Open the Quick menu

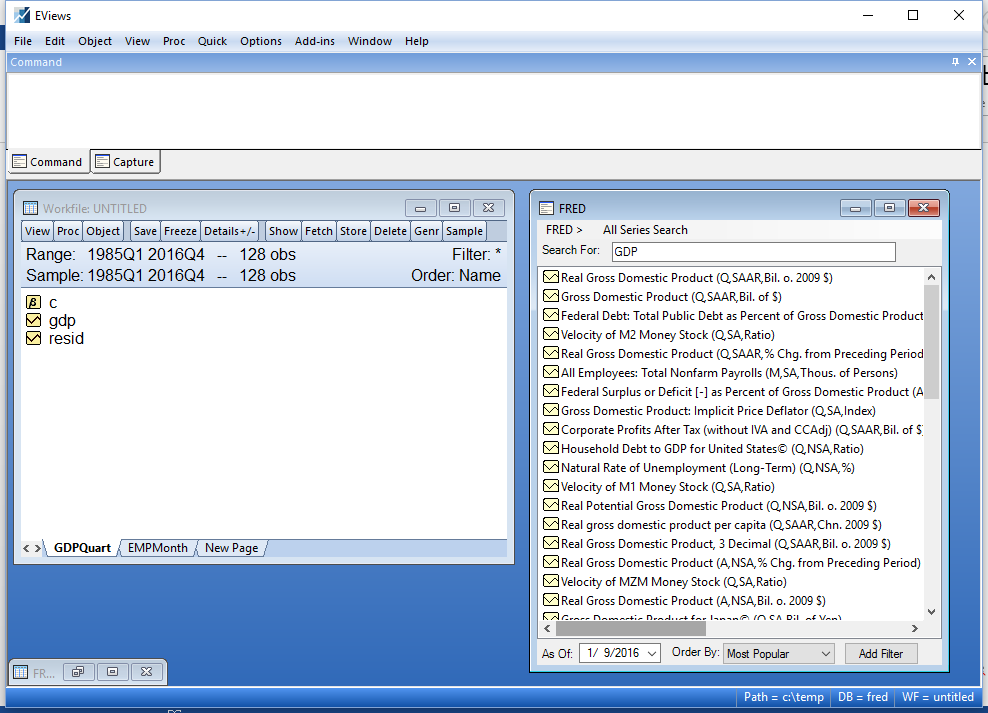212,41
